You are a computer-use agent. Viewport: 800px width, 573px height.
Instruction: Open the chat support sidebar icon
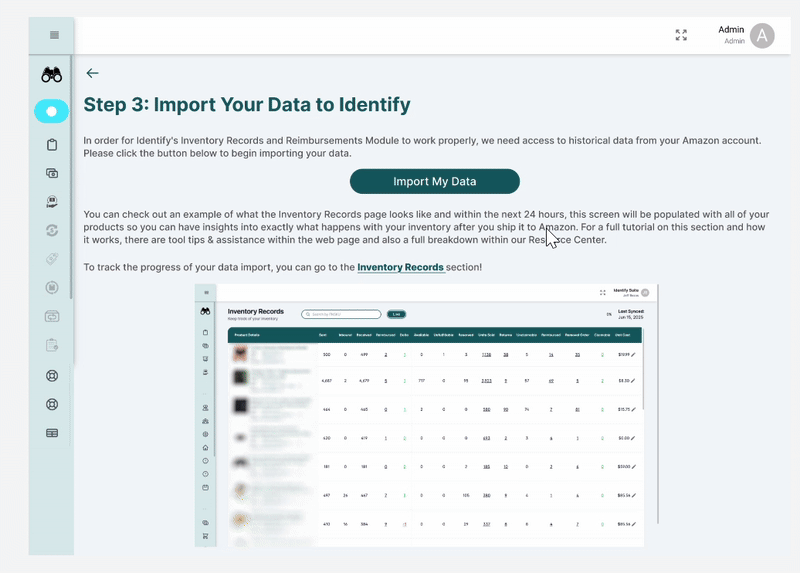(52, 202)
